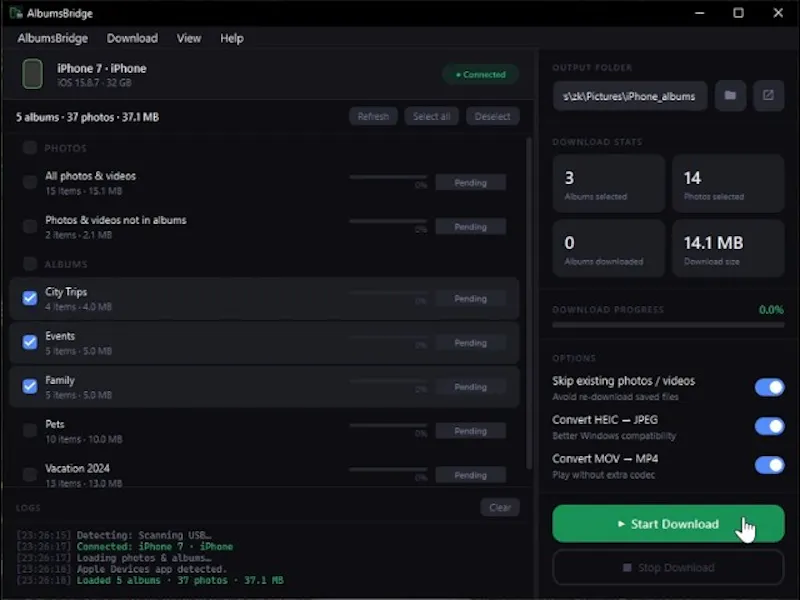Image resolution: width=800 pixels, height=600 pixels.
Task: Click the download progress bar
Action: click(x=668, y=325)
